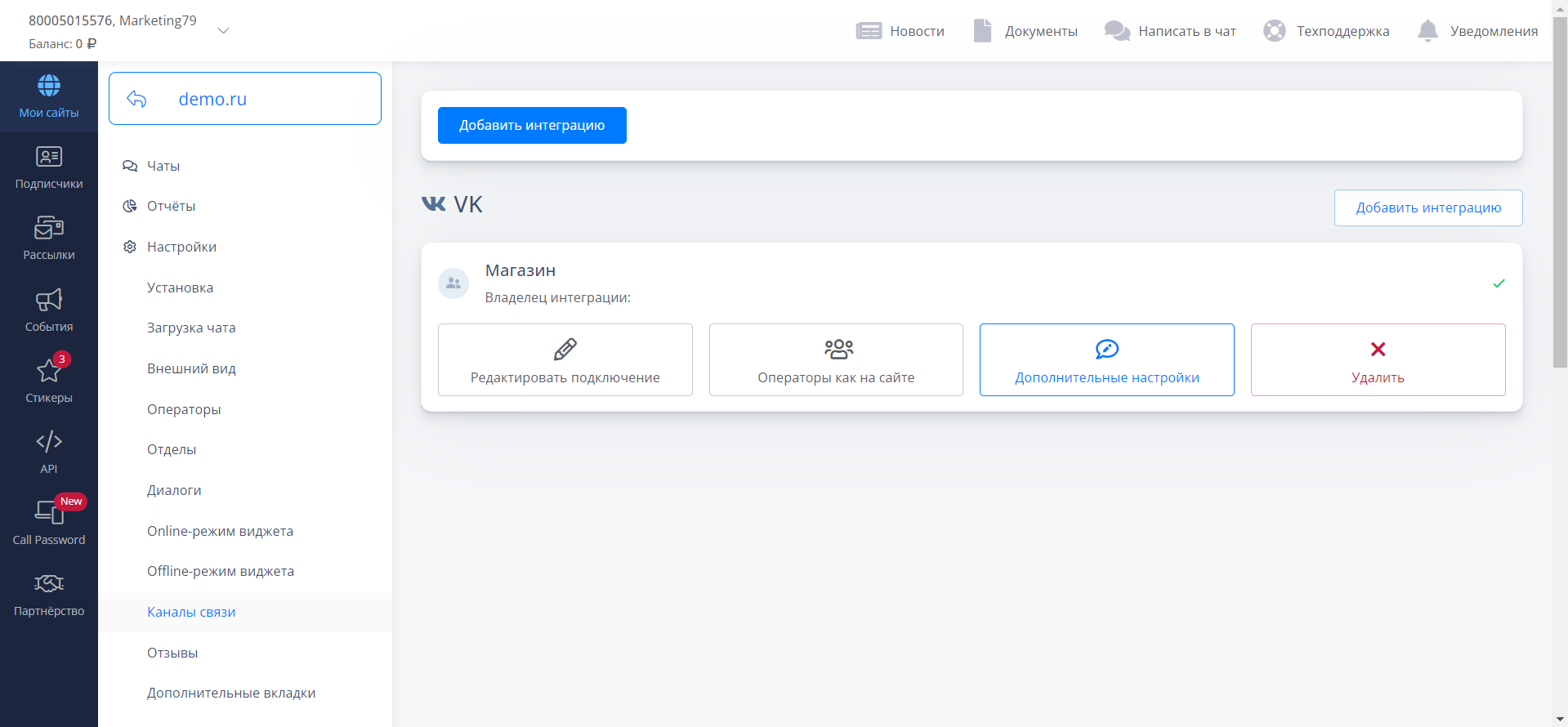Click Редактировать подключение pencil button
Image resolution: width=1568 pixels, height=727 pixels.
coord(565,360)
